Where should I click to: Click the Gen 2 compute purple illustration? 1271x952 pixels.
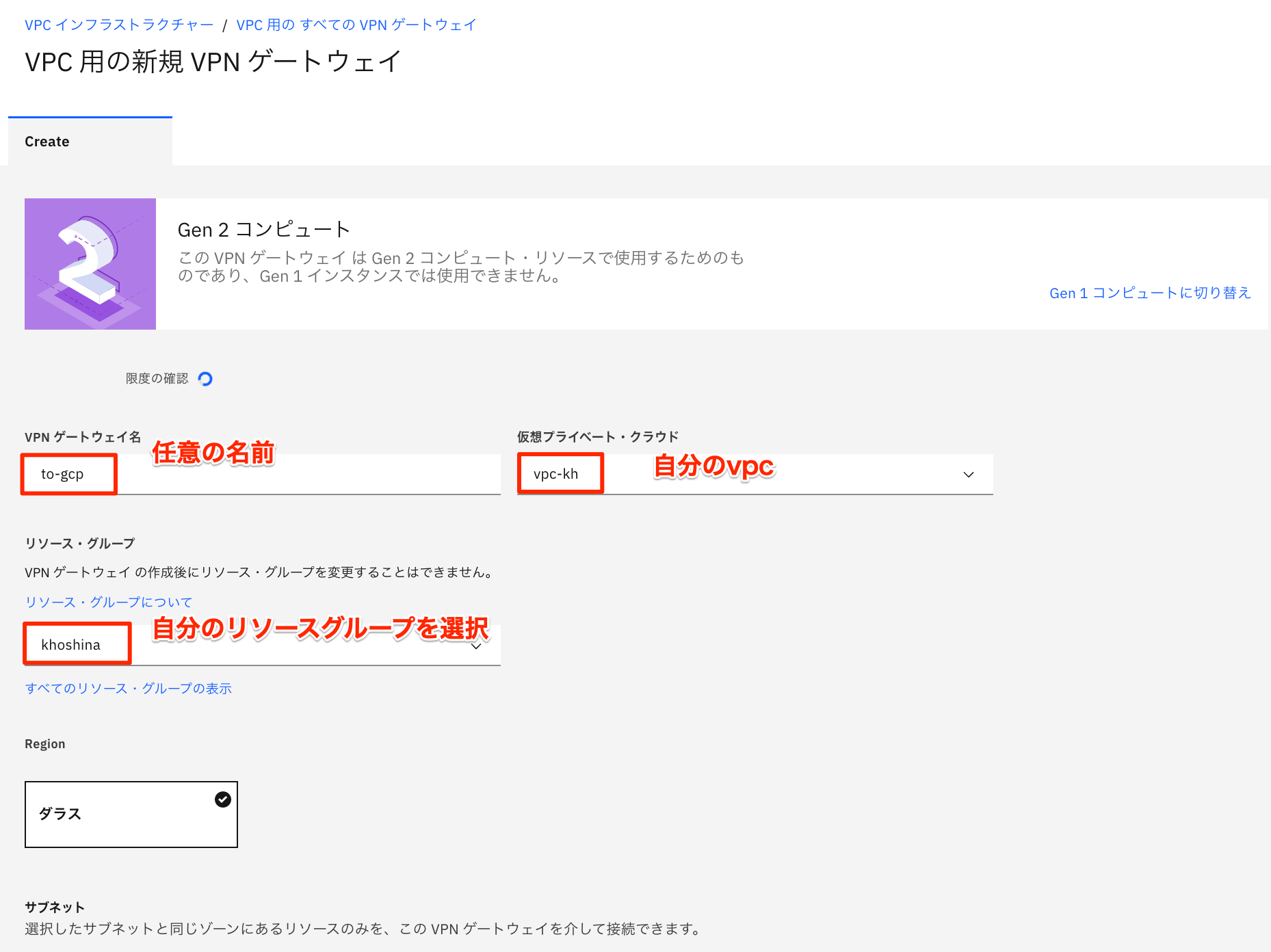(90, 264)
